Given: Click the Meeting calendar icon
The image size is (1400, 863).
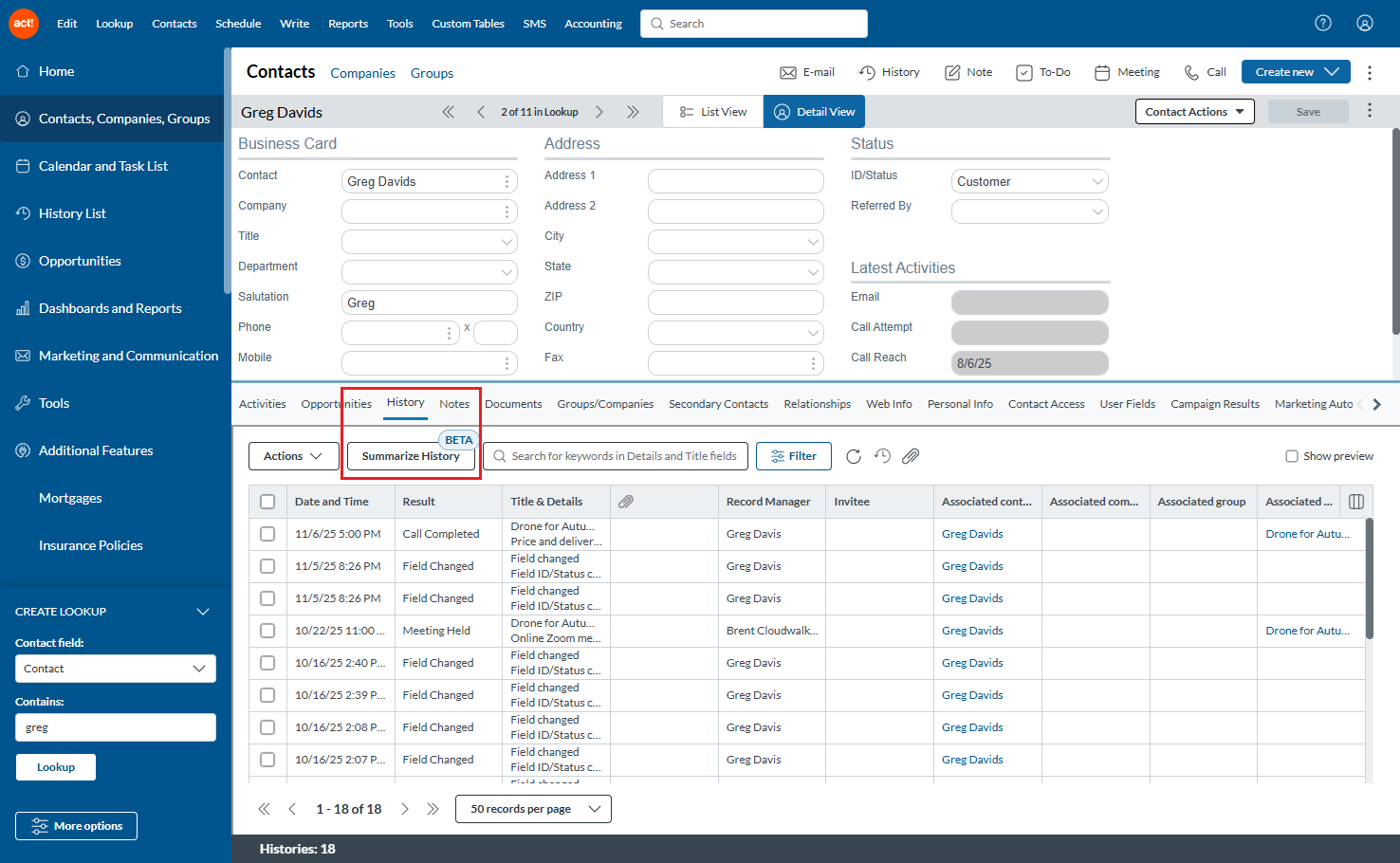Looking at the screenshot, I should click(1102, 73).
